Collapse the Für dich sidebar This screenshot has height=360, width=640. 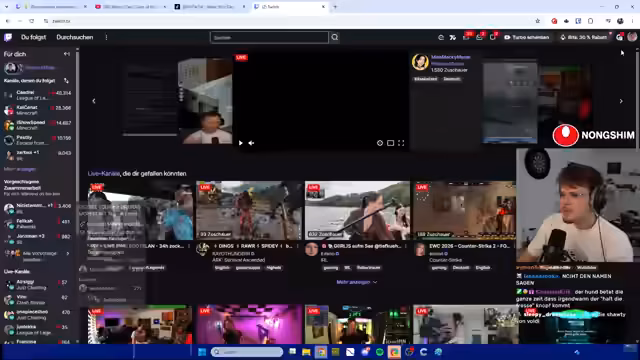coord(67,54)
